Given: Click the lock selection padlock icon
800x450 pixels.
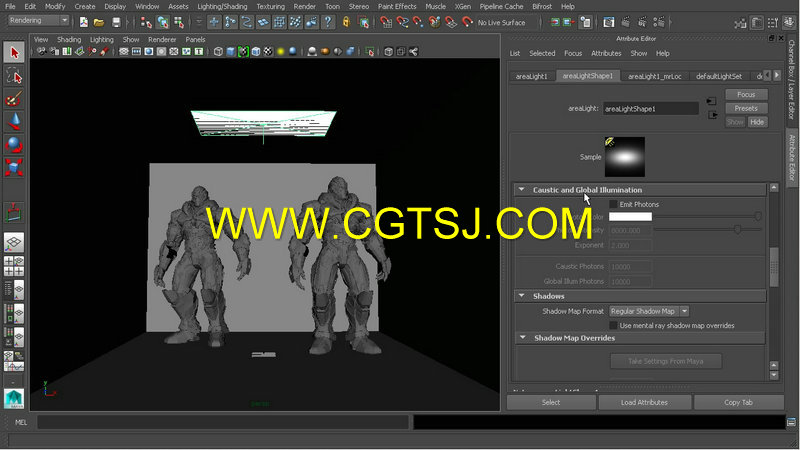Looking at the screenshot, I should click(346, 22).
